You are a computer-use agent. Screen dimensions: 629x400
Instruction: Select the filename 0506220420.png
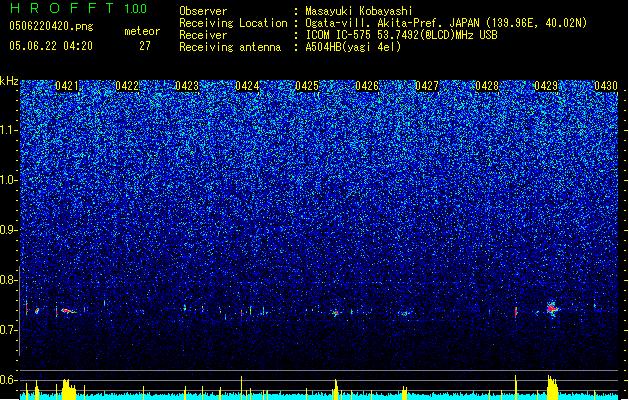click(x=51, y=27)
